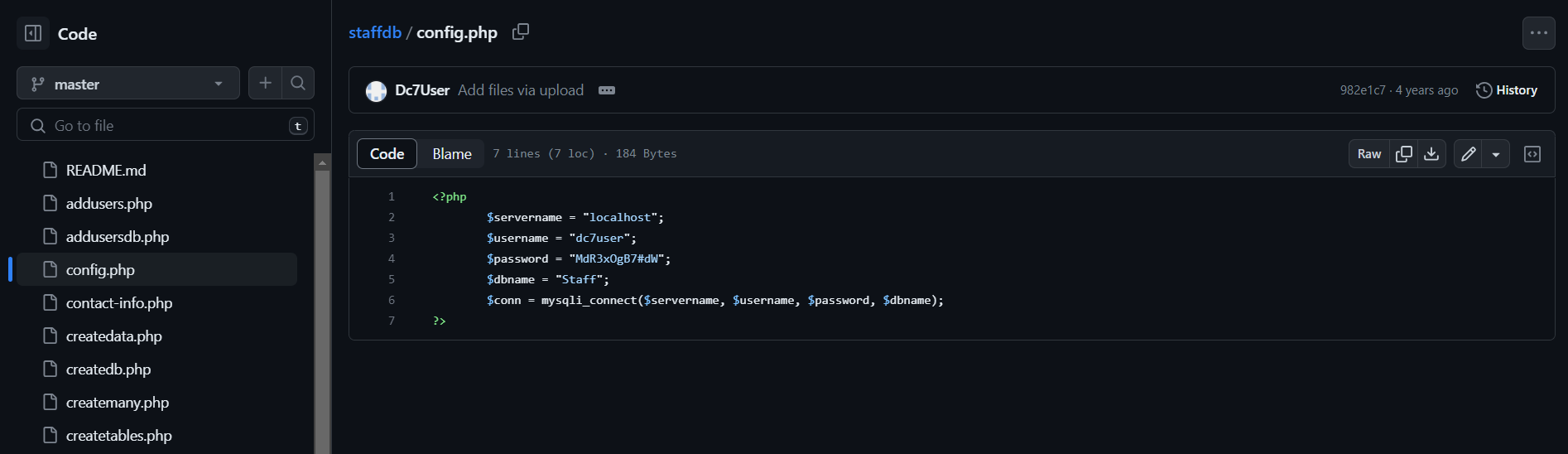Collapse the file tree side panel
1568x454 pixels.
coord(33,33)
